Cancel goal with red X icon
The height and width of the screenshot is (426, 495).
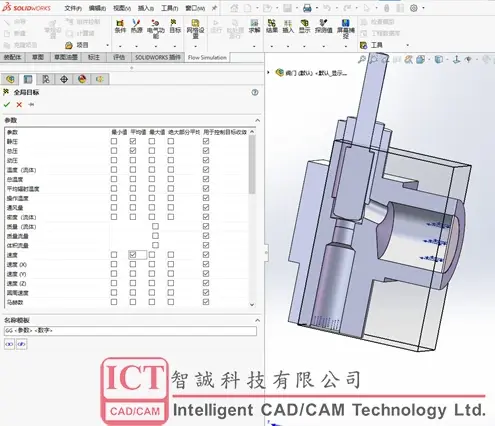coord(19,105)
